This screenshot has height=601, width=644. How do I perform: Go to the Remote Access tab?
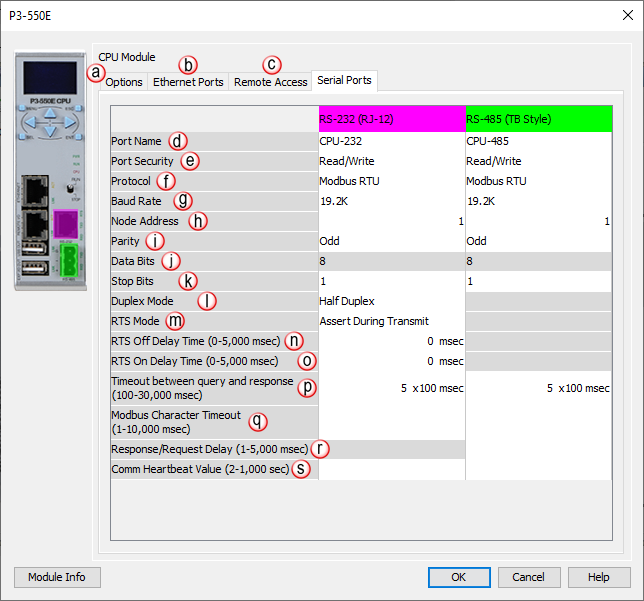coord(270,82)
